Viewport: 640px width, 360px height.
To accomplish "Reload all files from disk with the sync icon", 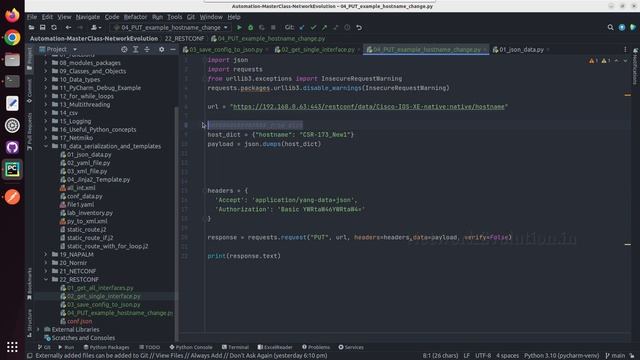I will click(54, 27).
